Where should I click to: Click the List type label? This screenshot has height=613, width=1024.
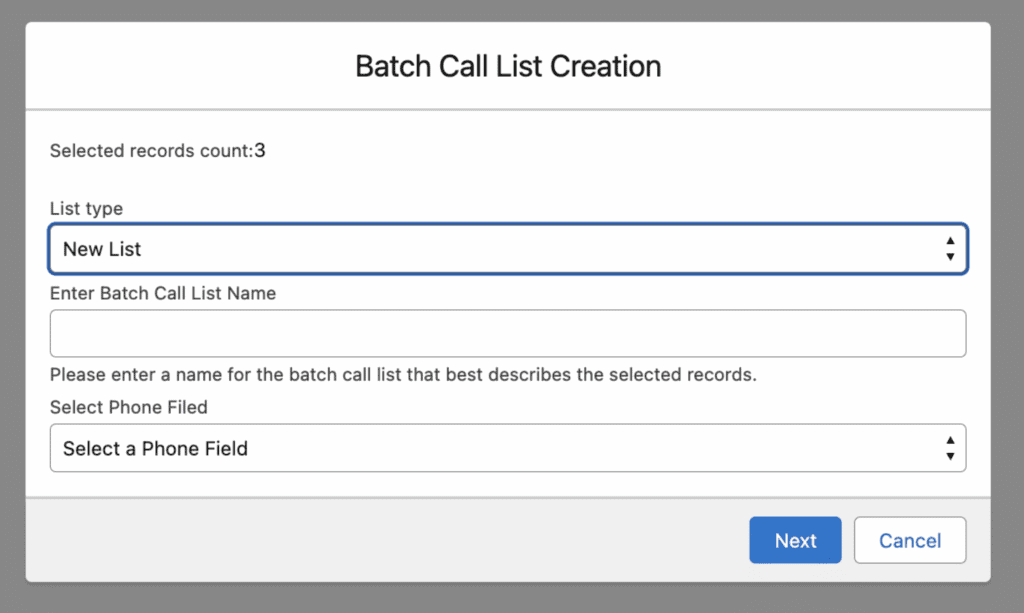tap(86, 209)
